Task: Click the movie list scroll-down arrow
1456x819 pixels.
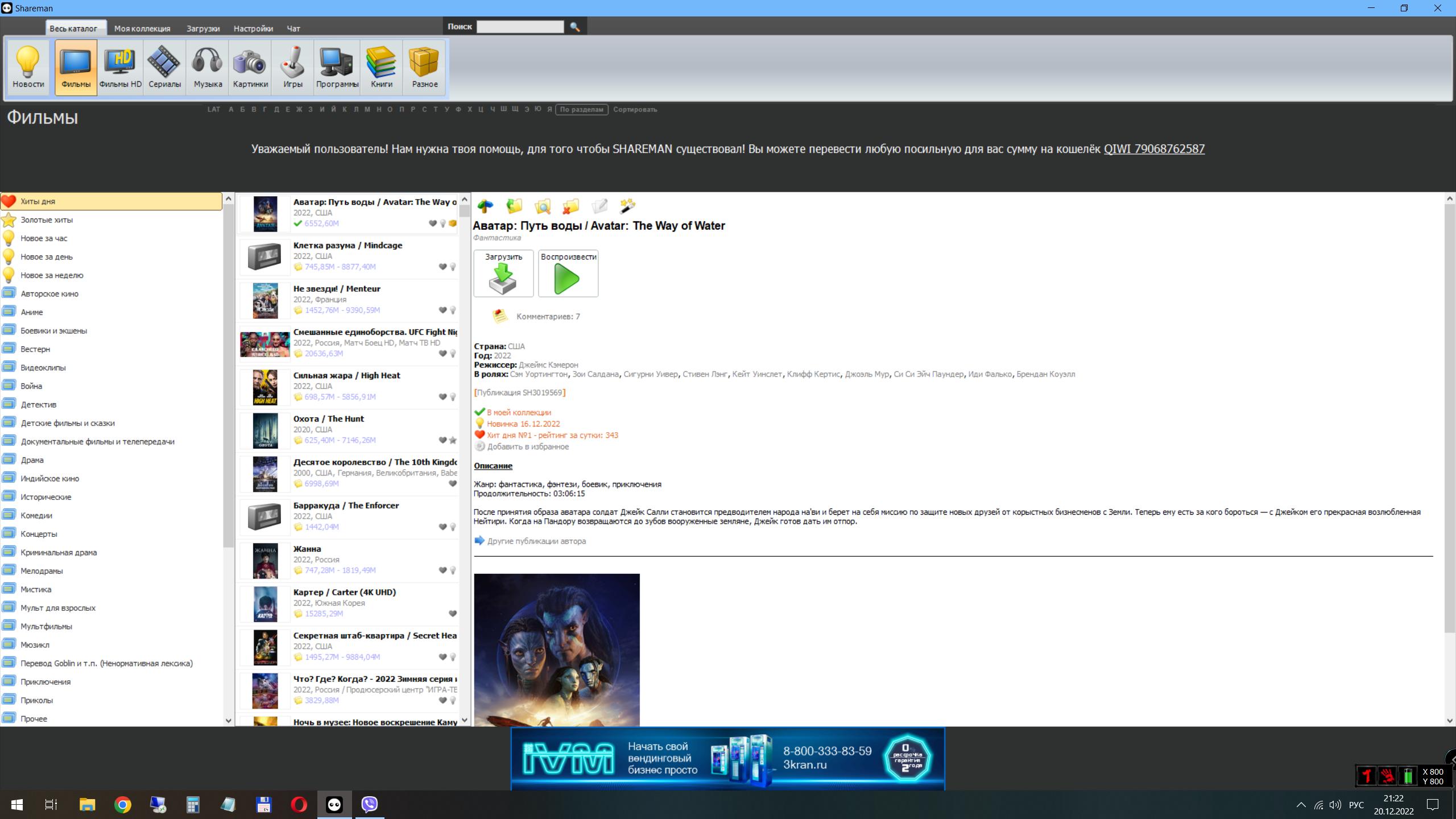Action: point(465,720)
